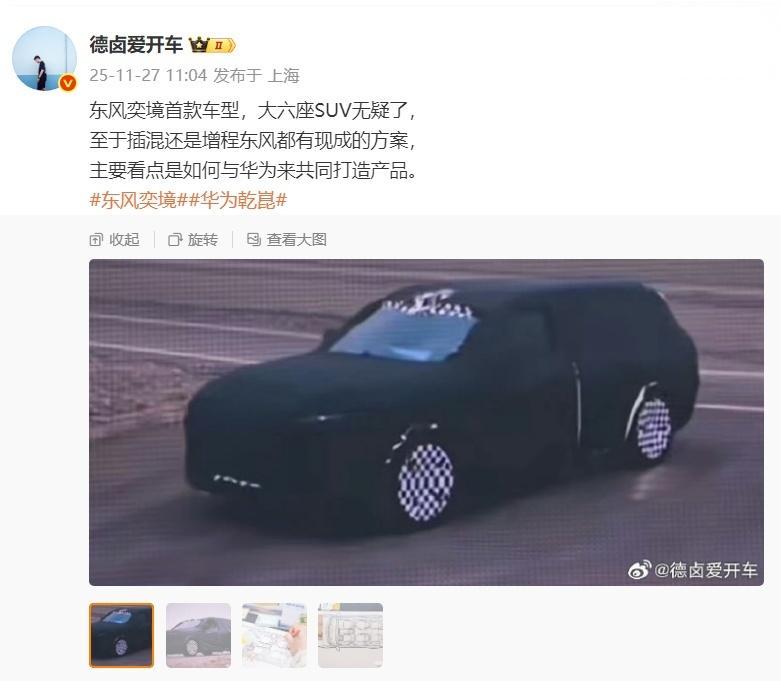
Task: Click the collapse (收起) icon
Action: [96, 240]
